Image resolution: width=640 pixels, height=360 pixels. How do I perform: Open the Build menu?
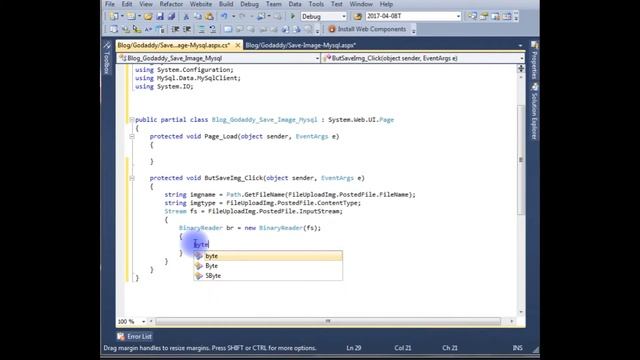pyautogui.click(x=226, y=4)
